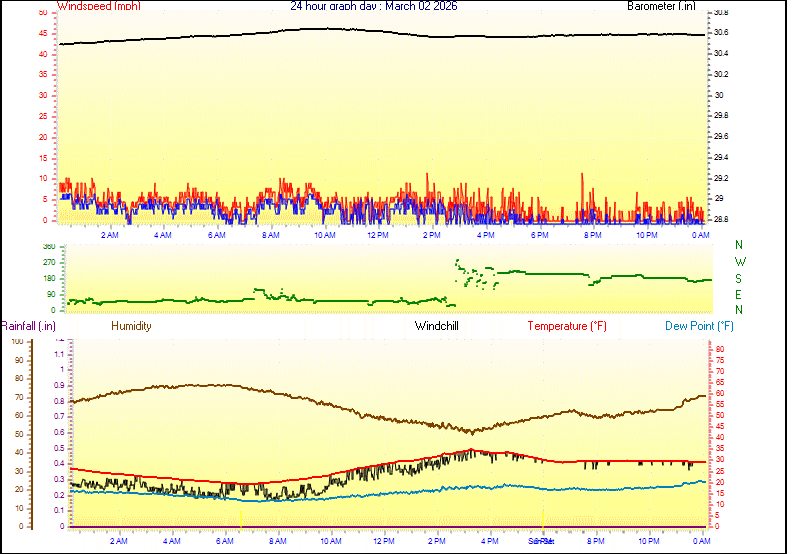Click the S wind direction letter
Image resolution: width=798 pixels, height=554 pixels.
coord(739,278)
